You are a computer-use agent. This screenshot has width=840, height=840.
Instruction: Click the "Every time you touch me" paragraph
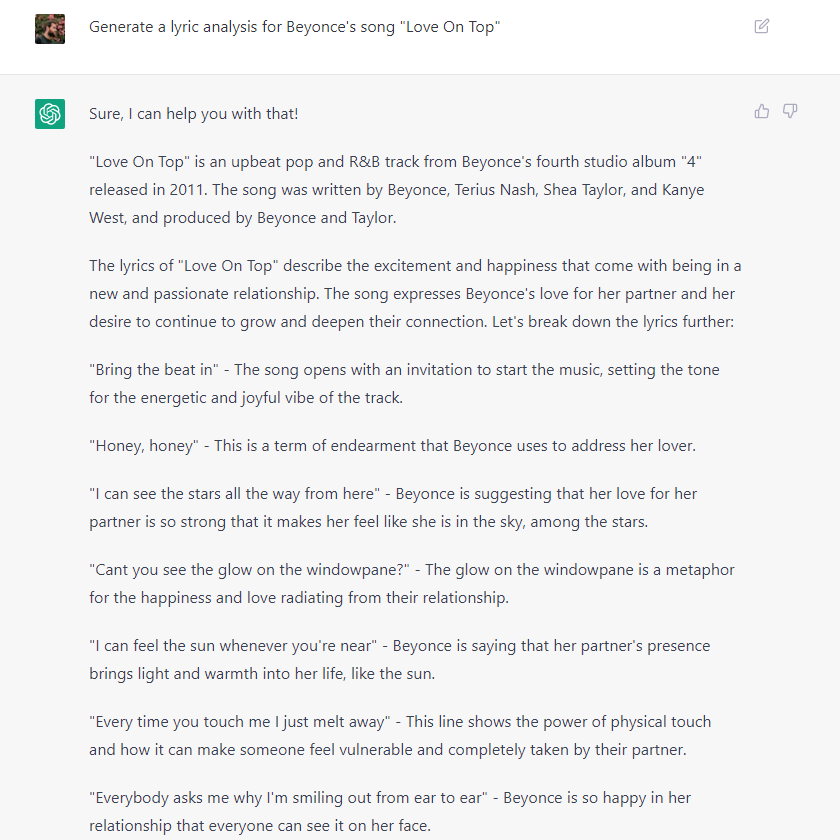pyautogui.click(x=400, y=736)
